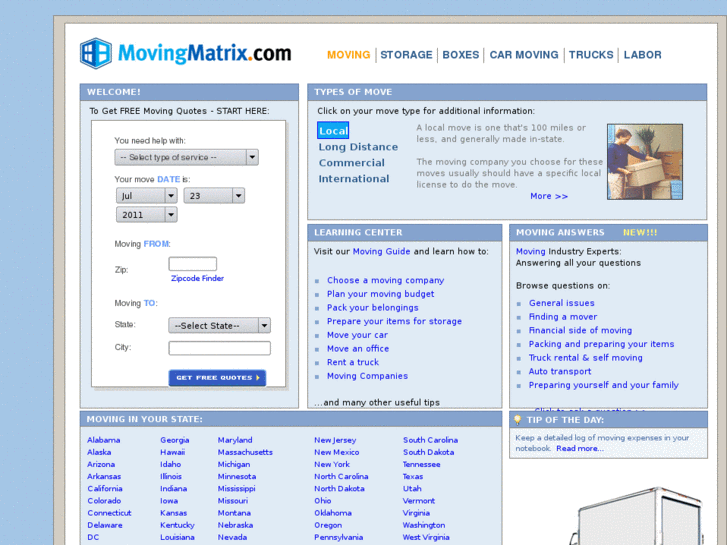
Task: Open the LABOR navigation tab
Action: pyautogui.click(x=643, y=55)
